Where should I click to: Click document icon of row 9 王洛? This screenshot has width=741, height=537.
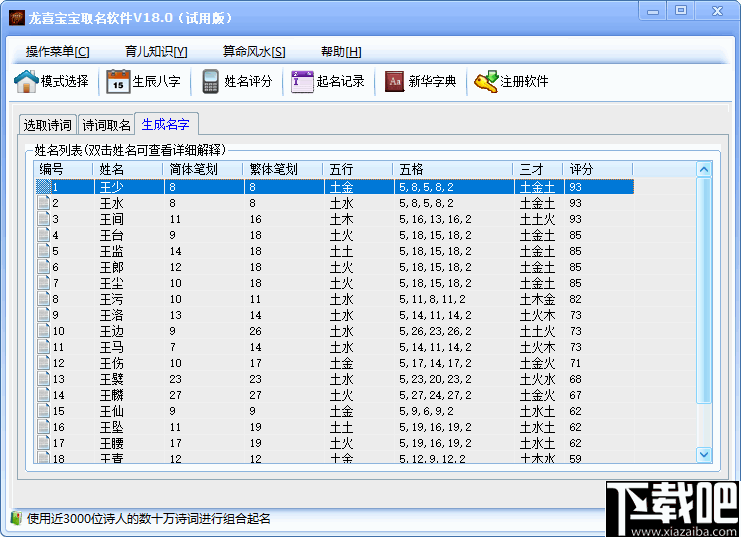[x=43, y=315]
